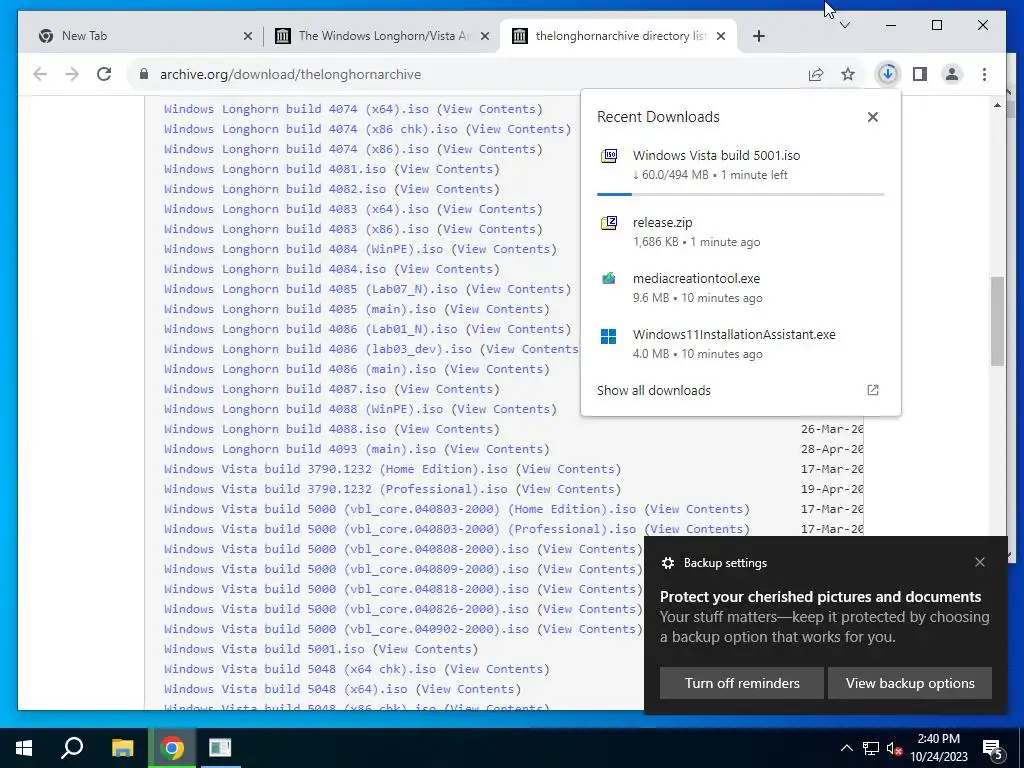This screenshot has width=1024, height=768.
Task: Click the Vista build 5001.iso download progress bar
Action: click(x=741, y=195)
